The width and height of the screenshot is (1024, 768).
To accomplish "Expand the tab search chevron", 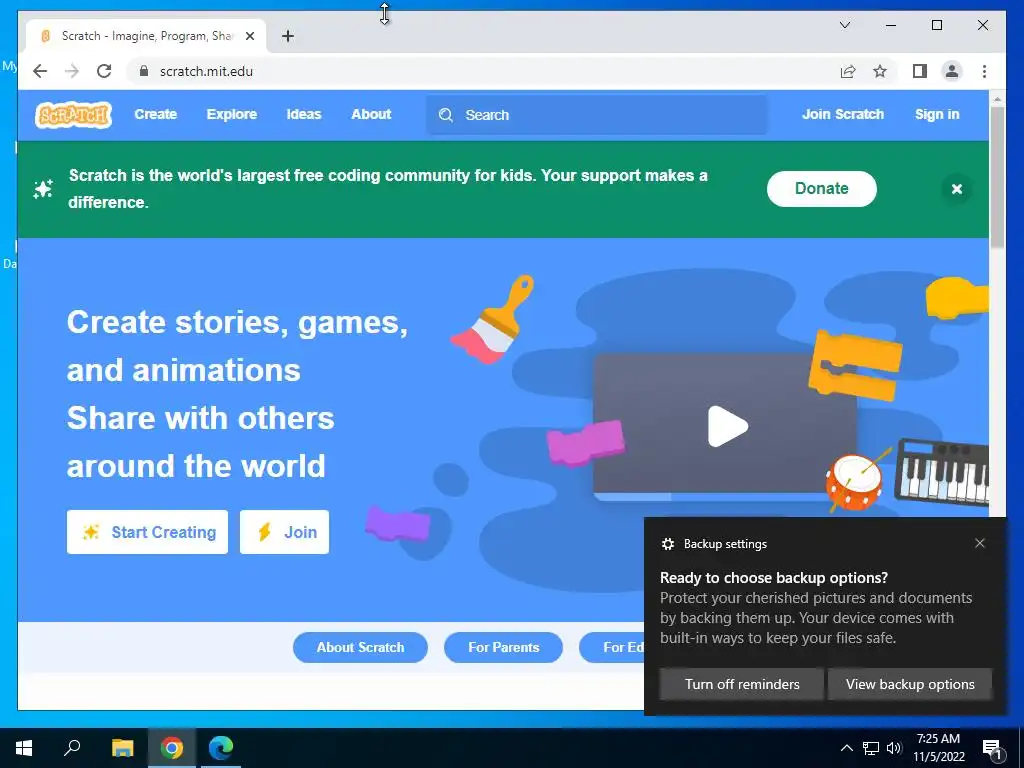I will tap(844, 25).
